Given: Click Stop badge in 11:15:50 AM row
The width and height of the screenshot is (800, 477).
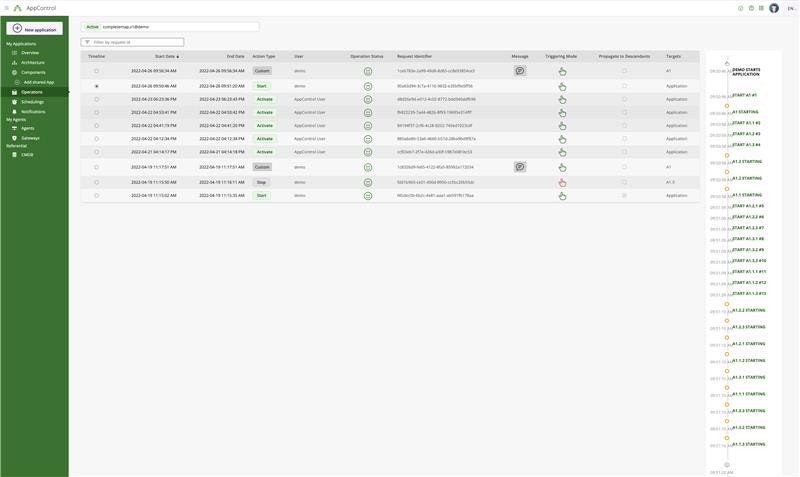Looking at the screenshot, I should click(x=261, y=183).
